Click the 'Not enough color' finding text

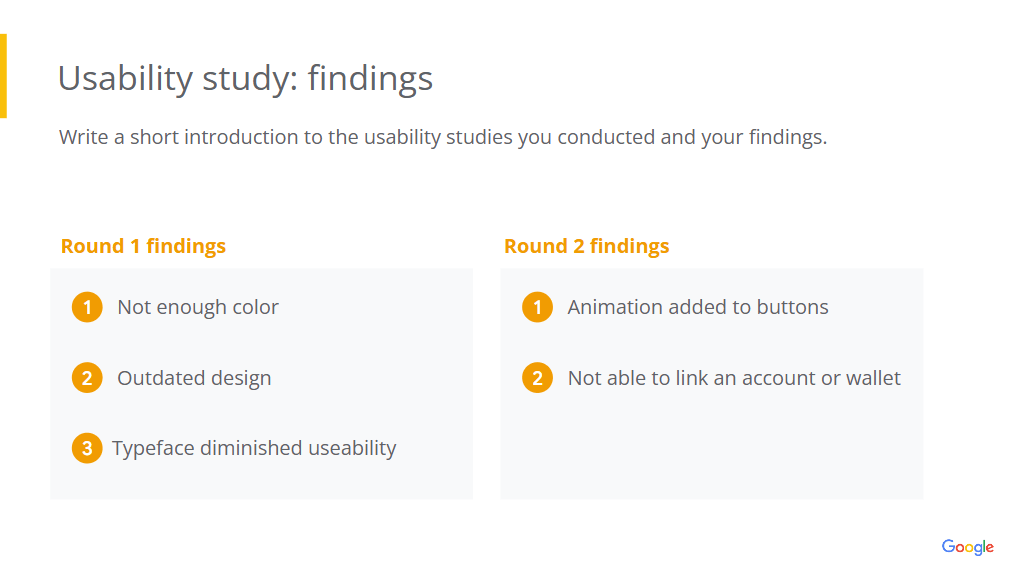[x=198, y=307]
